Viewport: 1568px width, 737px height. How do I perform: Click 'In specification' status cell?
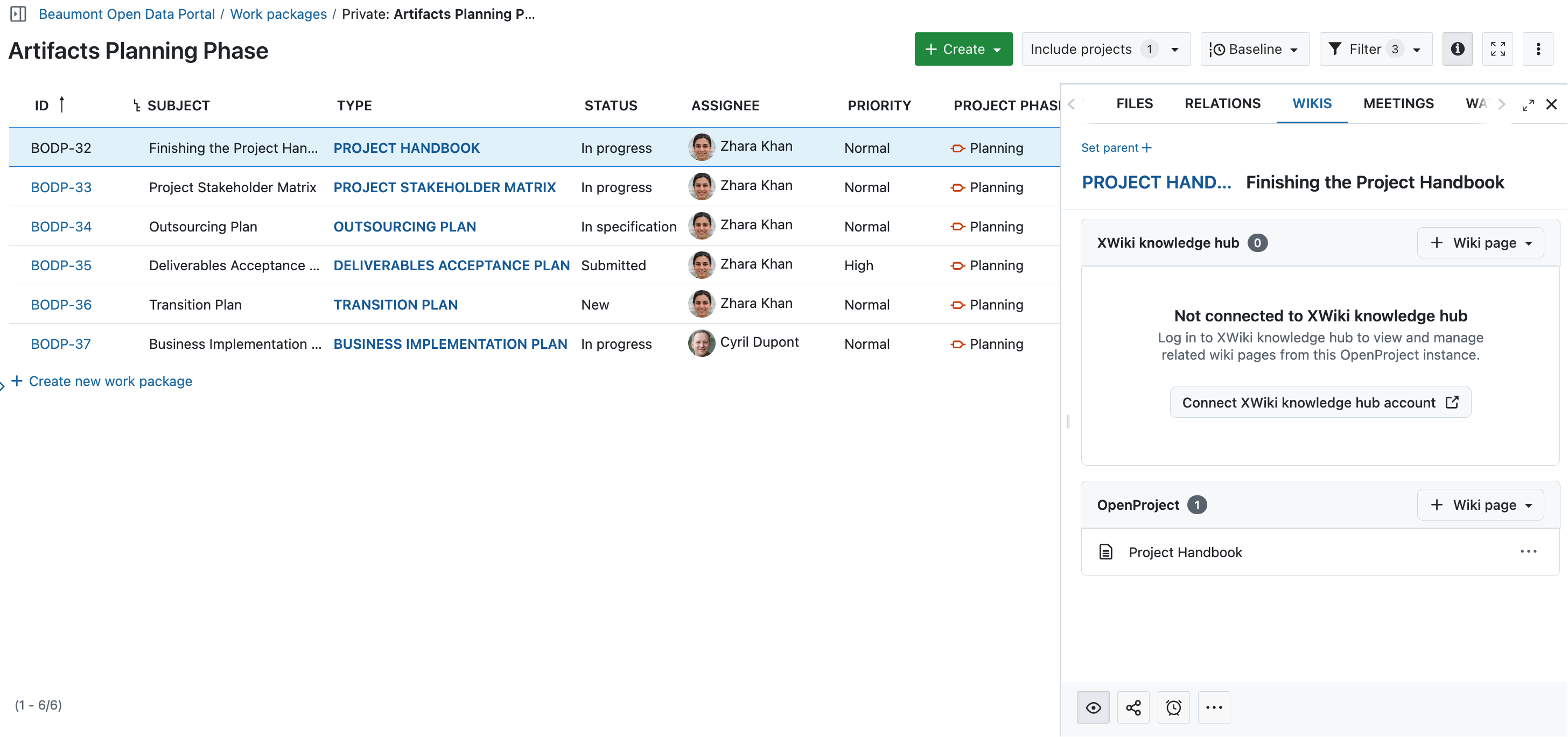[x=628, y=227]
